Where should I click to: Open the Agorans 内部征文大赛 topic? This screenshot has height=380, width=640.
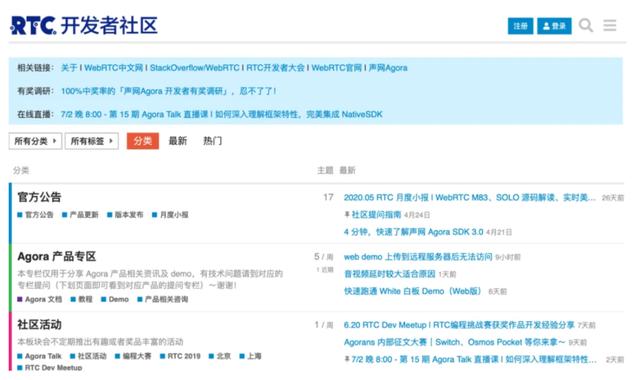click(x=454, y=342)
